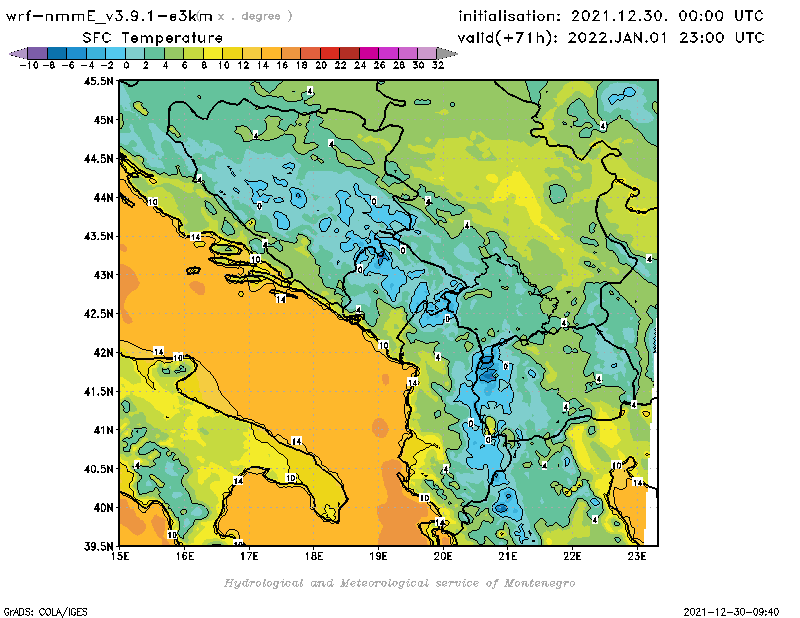Image resolution: width=800 pixels, height=618 pixels.
Task: Click the legend tick label 32
Action: coord(438,65)
